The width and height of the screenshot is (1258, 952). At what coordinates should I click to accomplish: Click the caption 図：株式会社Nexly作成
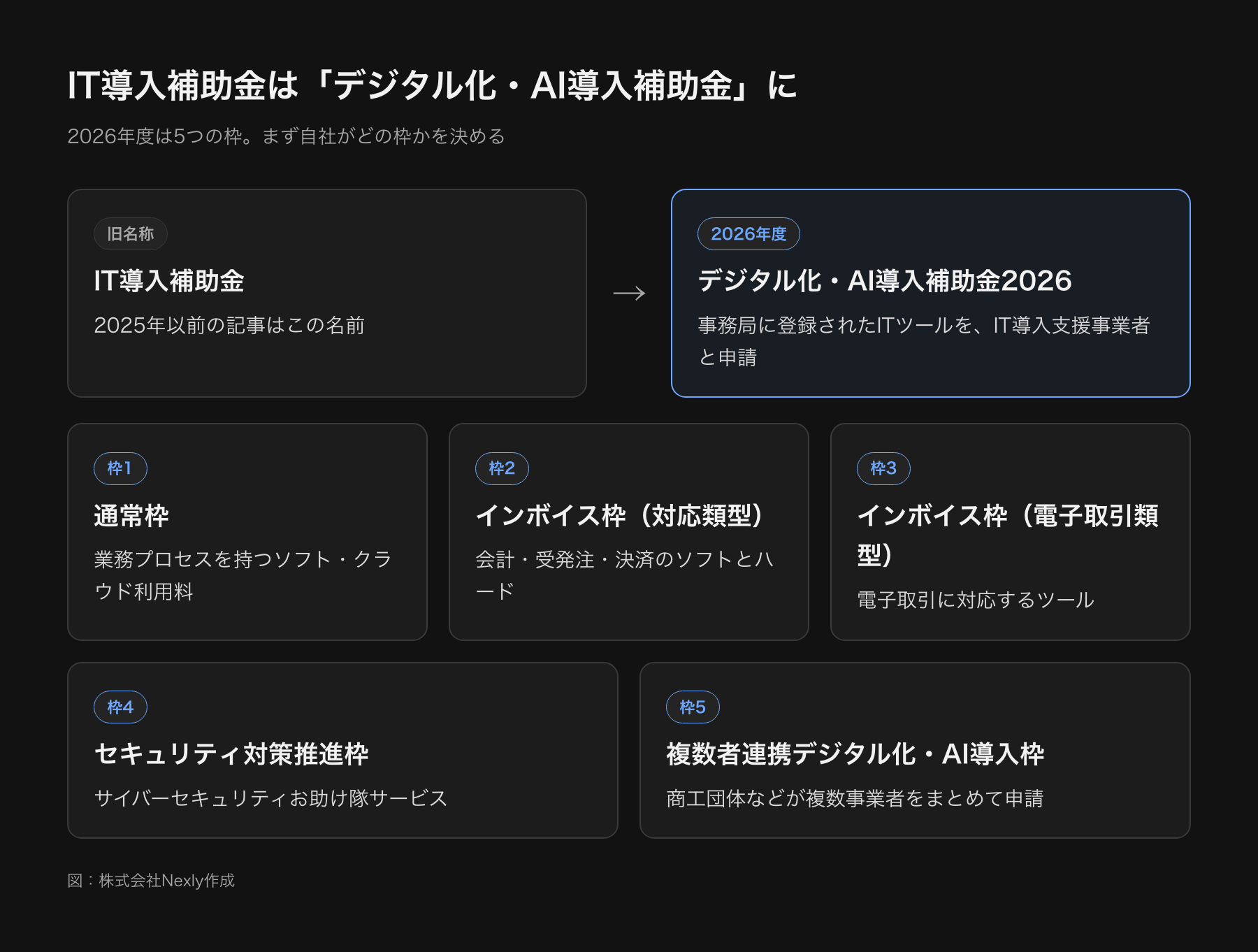[x=151, y=881]
